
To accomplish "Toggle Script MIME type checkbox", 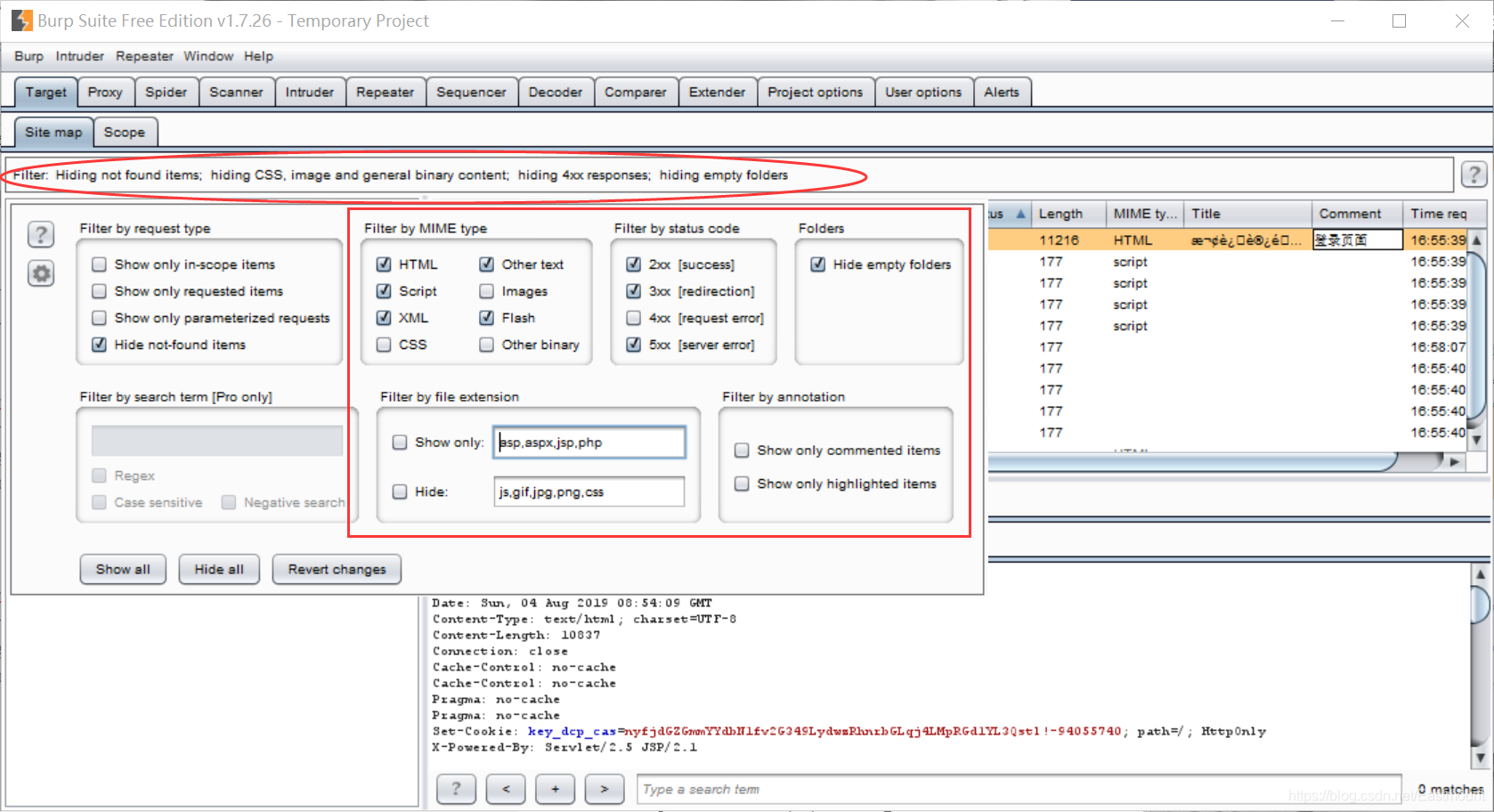I will pyautogui.click(x=384, y=291).
